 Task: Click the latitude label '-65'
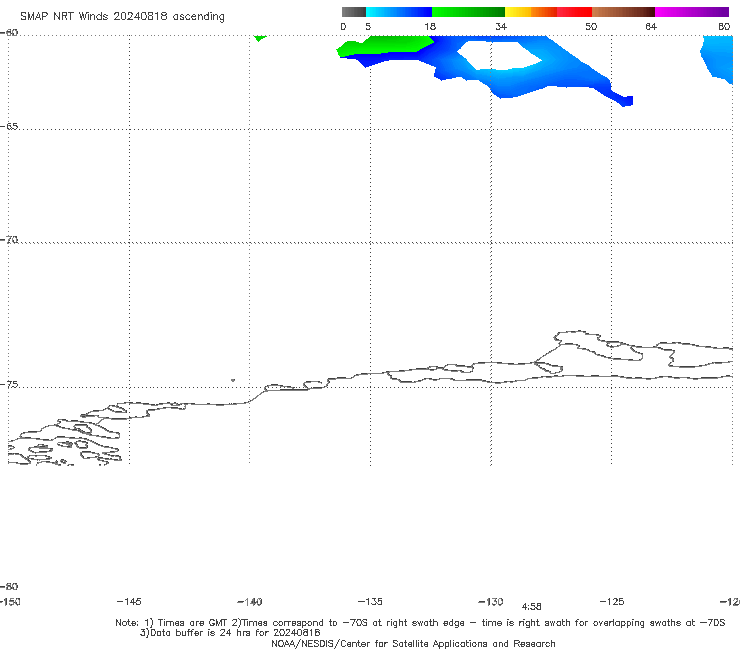(9, 127)
